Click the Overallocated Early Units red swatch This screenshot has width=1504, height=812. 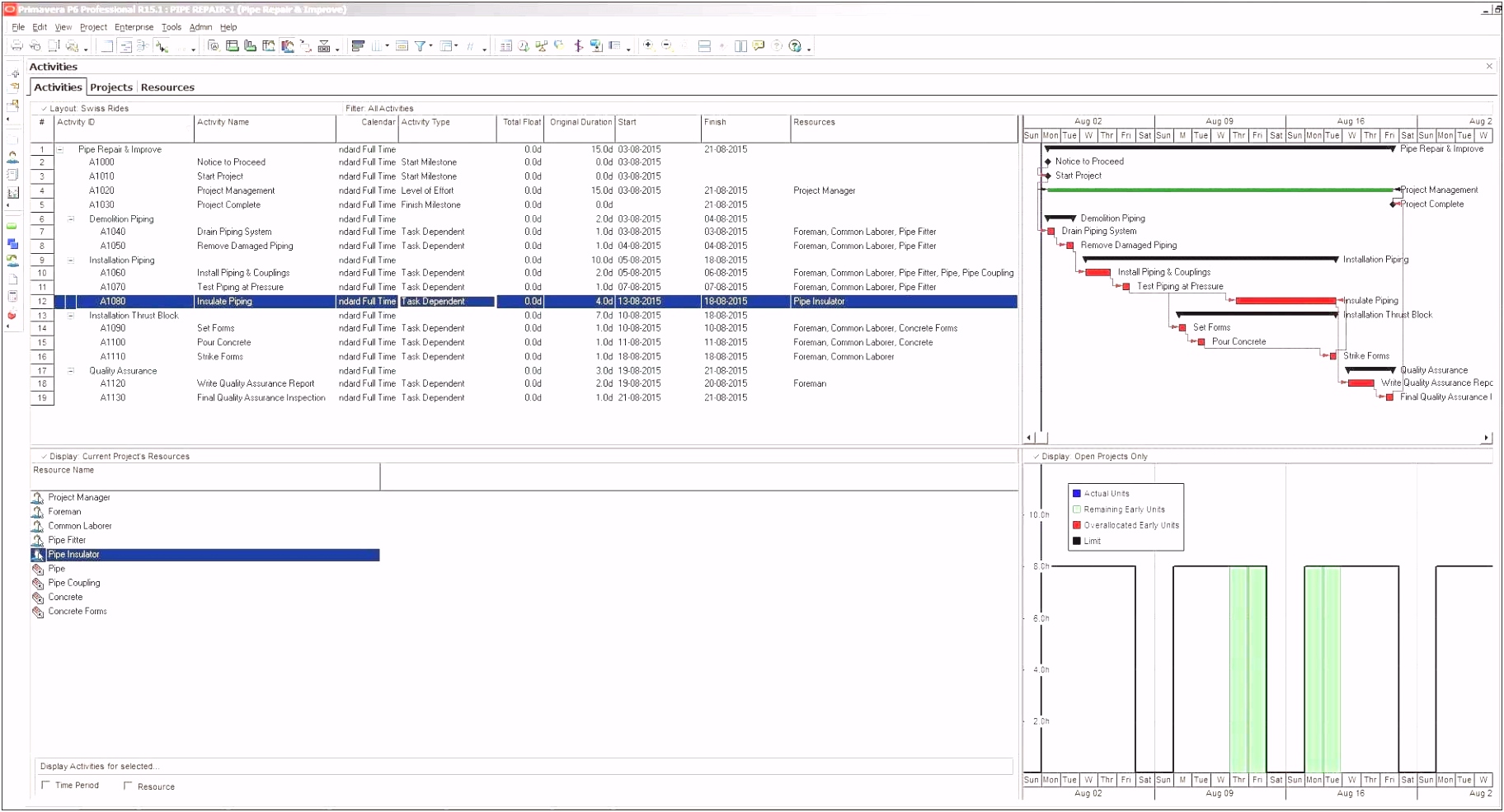click(1076, 525)
